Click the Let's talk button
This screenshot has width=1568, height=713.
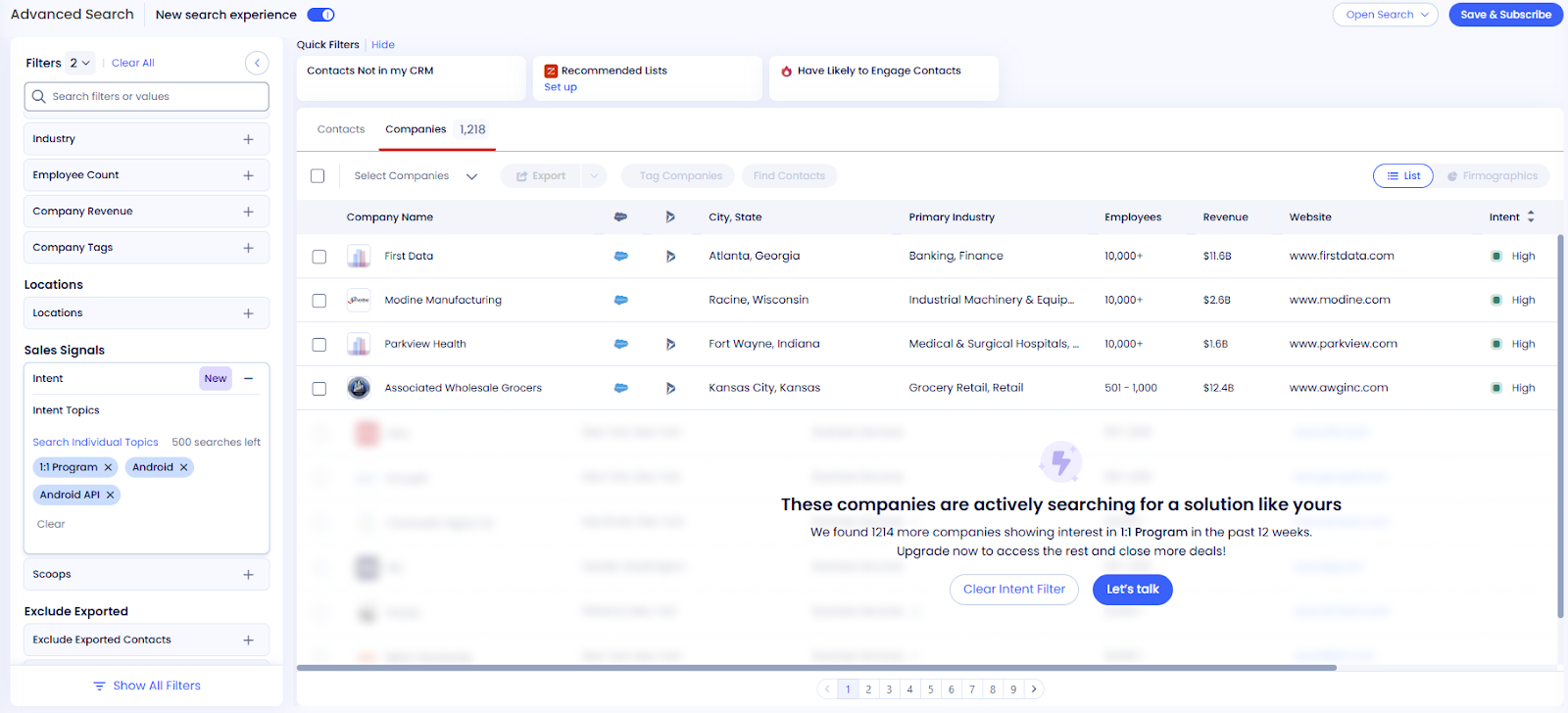pos(1133,590)
